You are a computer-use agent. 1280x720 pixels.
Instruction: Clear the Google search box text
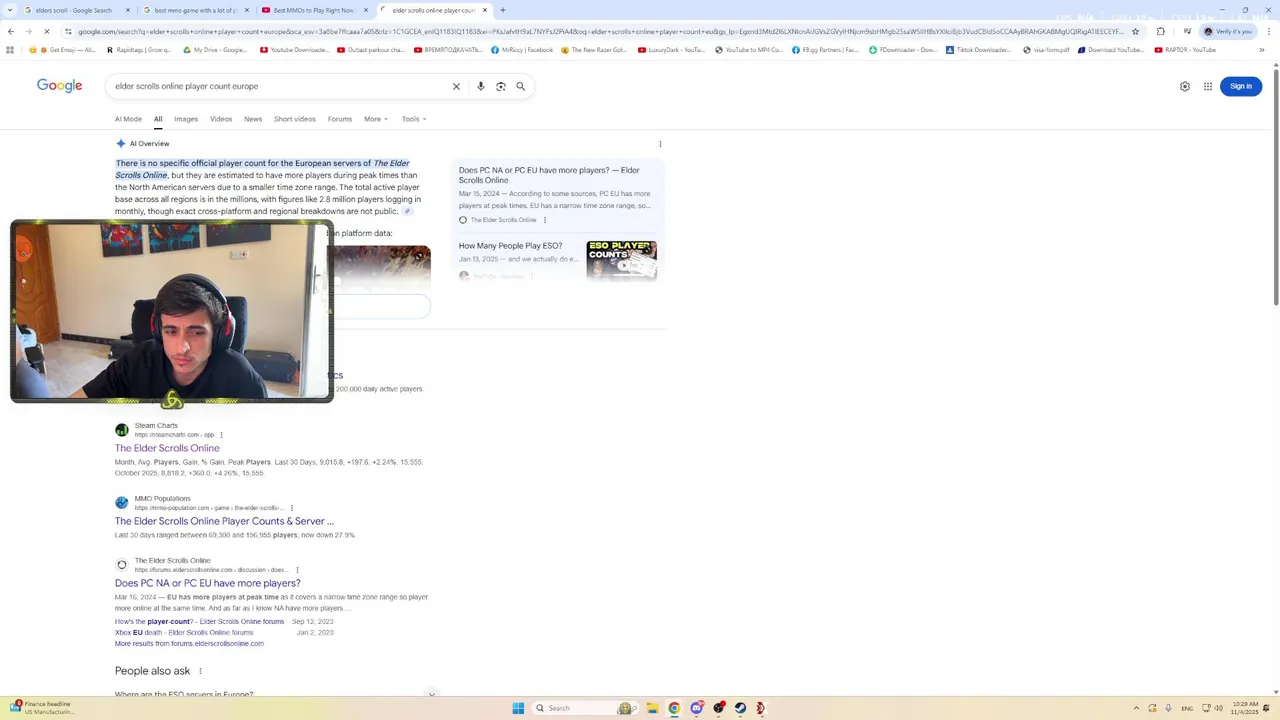point(456,86)
